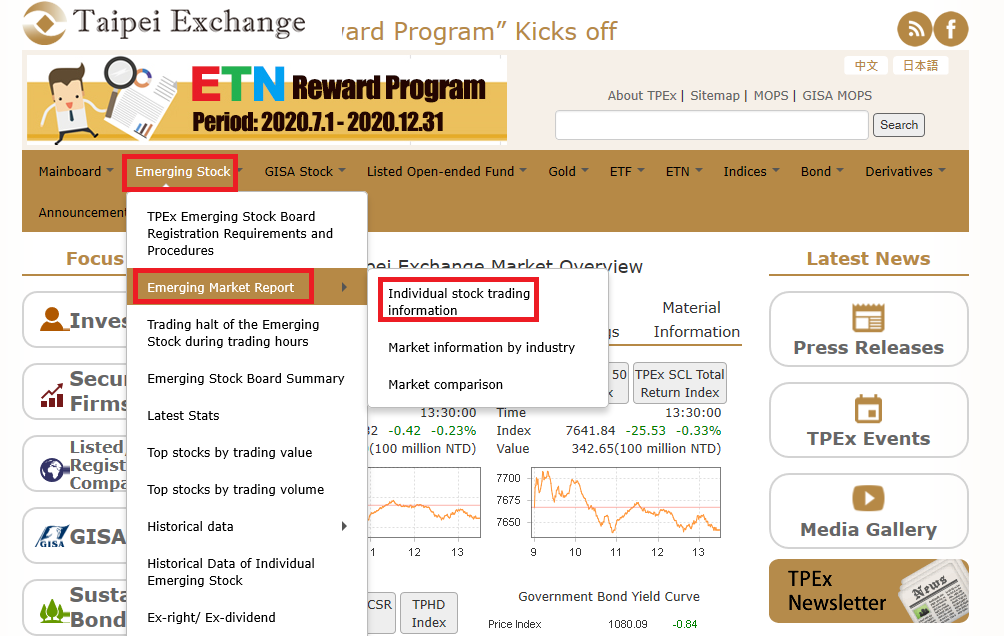Open the ETN Reward Program banner

267,98
